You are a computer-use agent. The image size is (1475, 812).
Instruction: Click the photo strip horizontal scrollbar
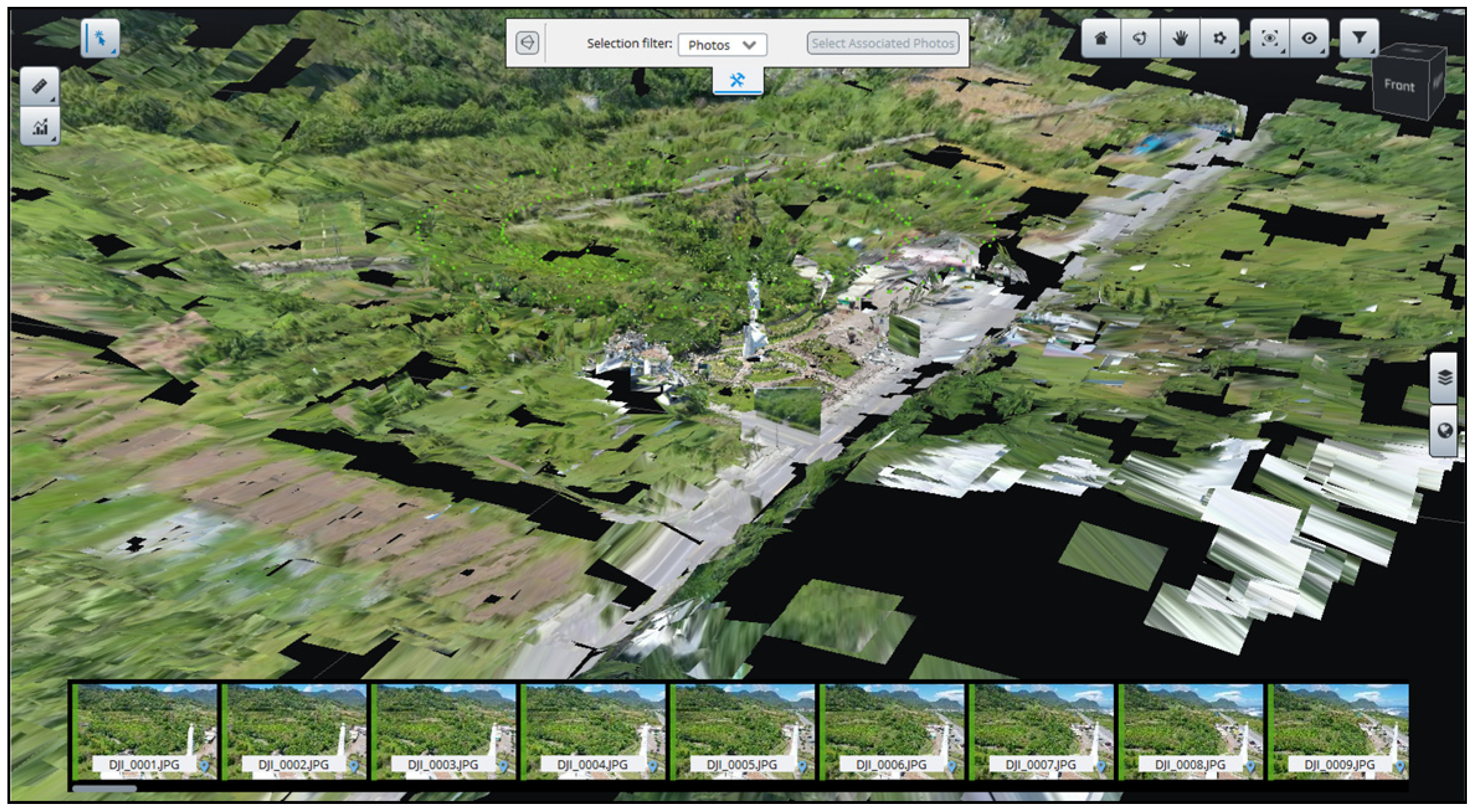click(104, 789)
